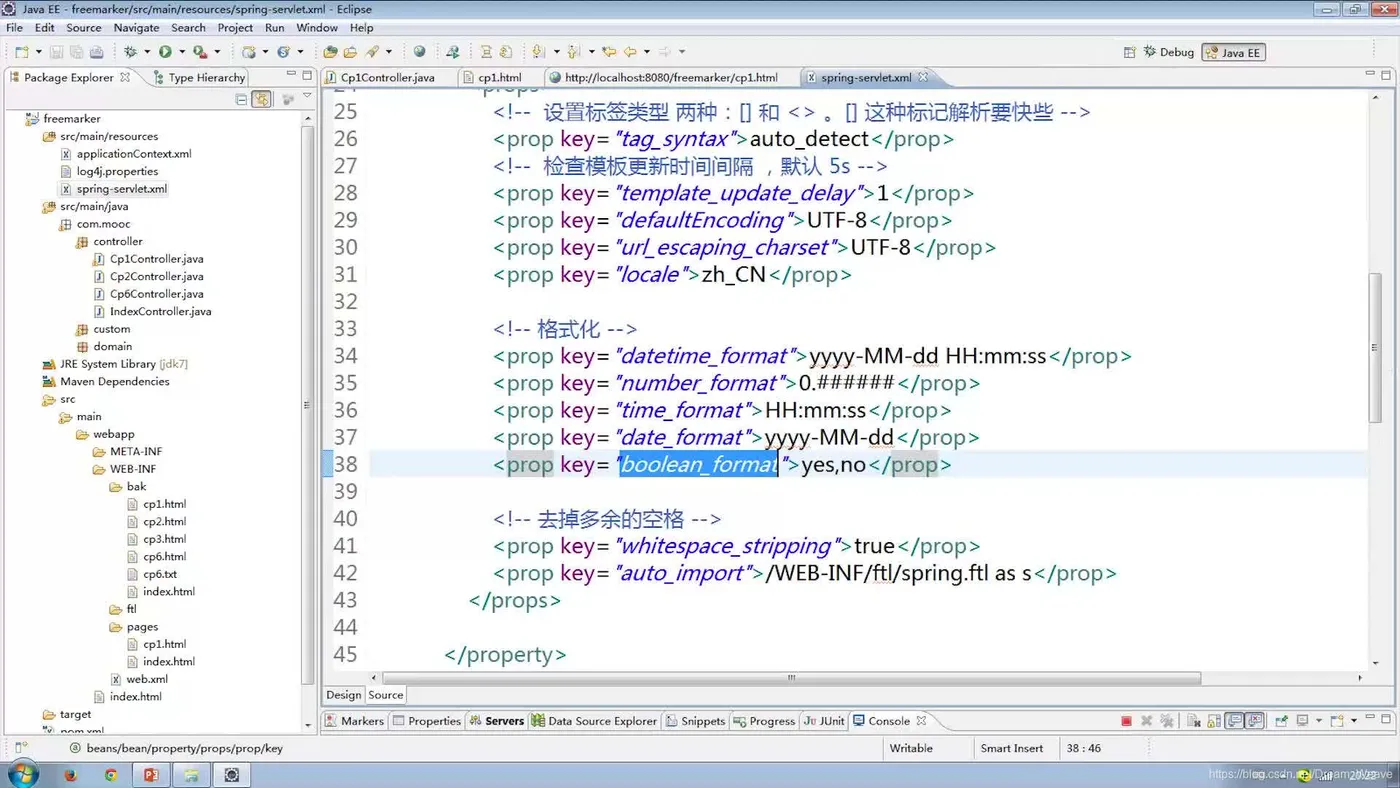
Task: Click the Open Perspective icon
Action: [x=1129, y=52]
